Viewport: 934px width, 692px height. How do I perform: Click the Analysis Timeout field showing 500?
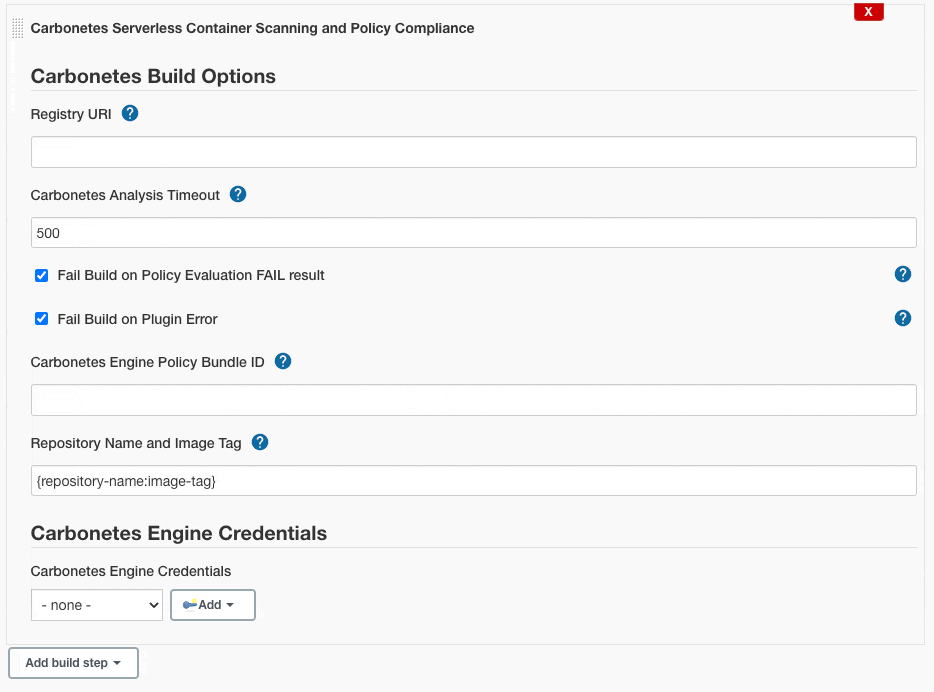(x=474, y=233)
